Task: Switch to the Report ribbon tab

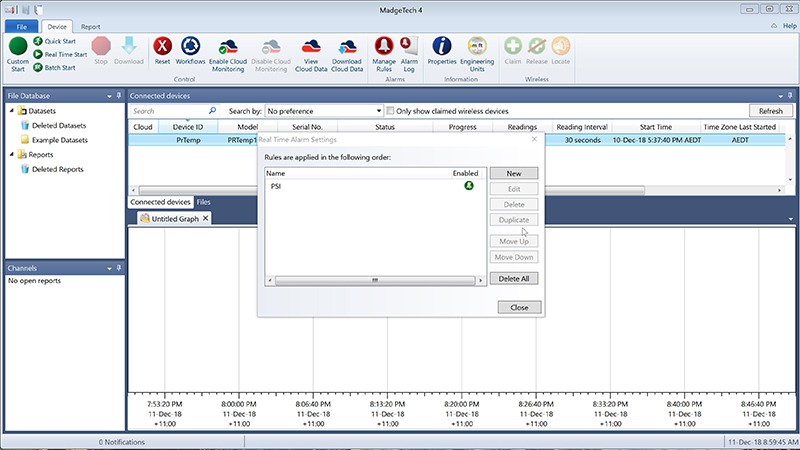Action: pos(89,26)
